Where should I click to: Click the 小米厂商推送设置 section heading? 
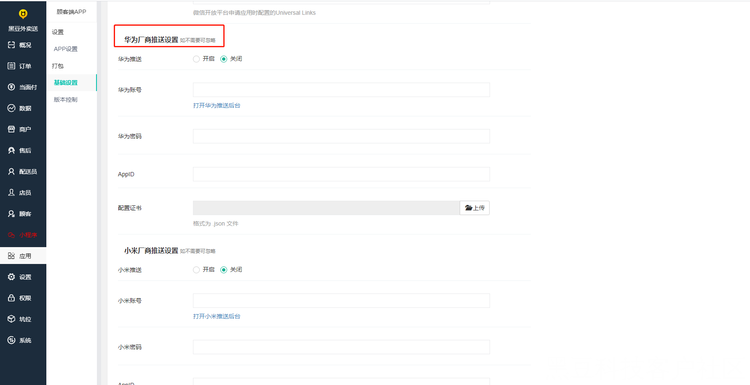click(x=151, y=251)
